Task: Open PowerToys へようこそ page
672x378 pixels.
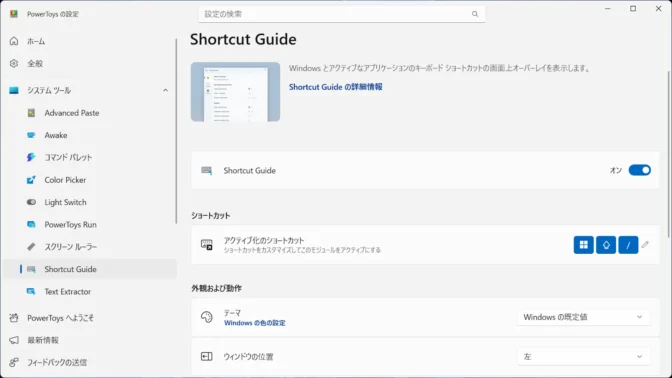Action: click(x=89, y=318)
